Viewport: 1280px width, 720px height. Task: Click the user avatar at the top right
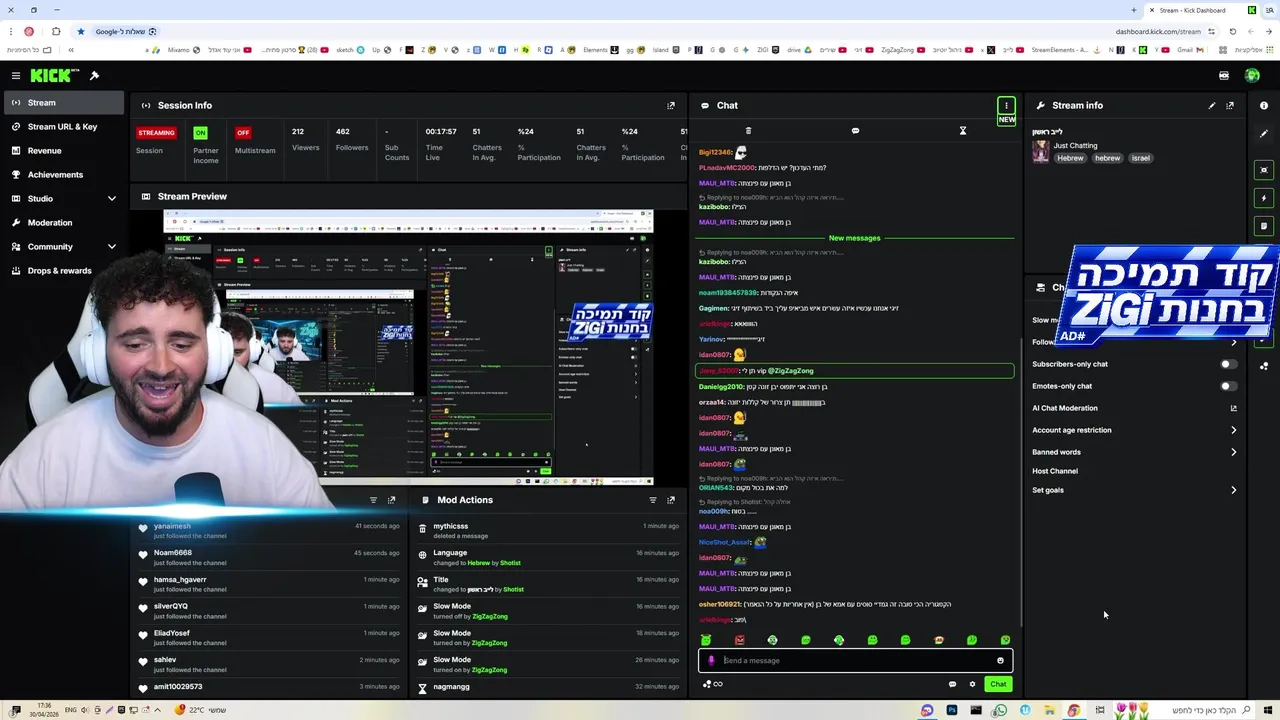click(1252, 76)
